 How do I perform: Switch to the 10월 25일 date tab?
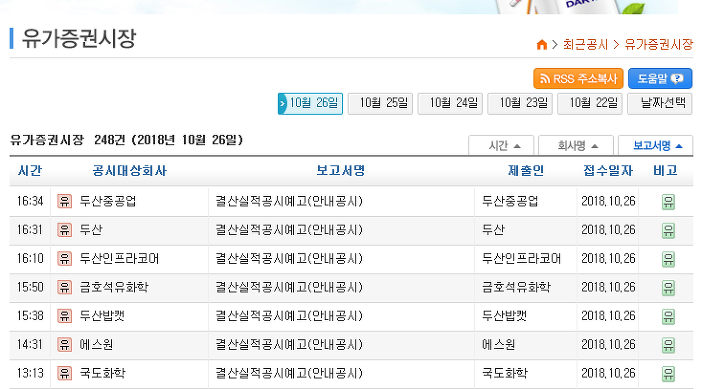tap(380, 104)
